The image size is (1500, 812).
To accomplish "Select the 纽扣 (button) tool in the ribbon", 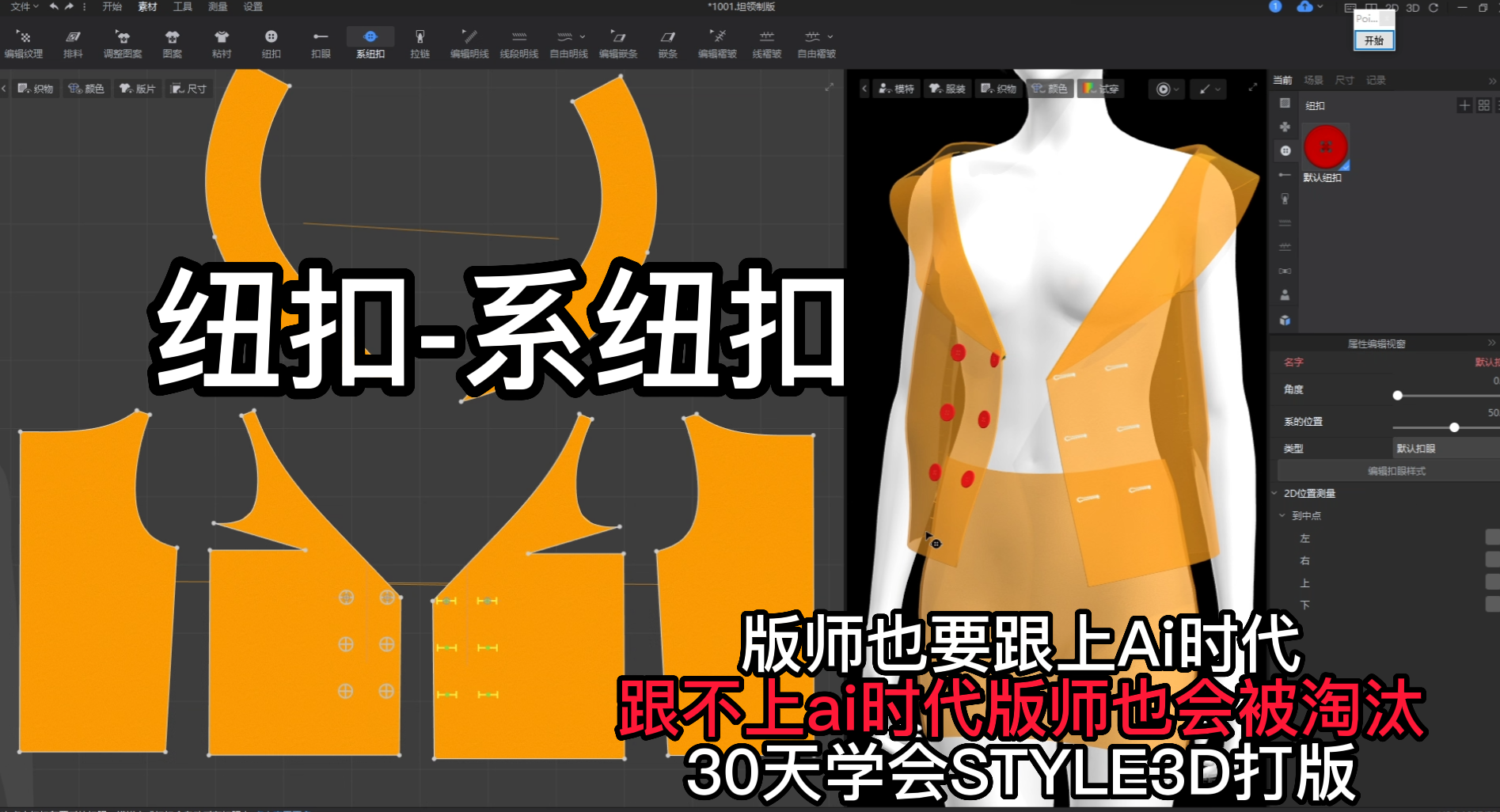I will (272, 44).
